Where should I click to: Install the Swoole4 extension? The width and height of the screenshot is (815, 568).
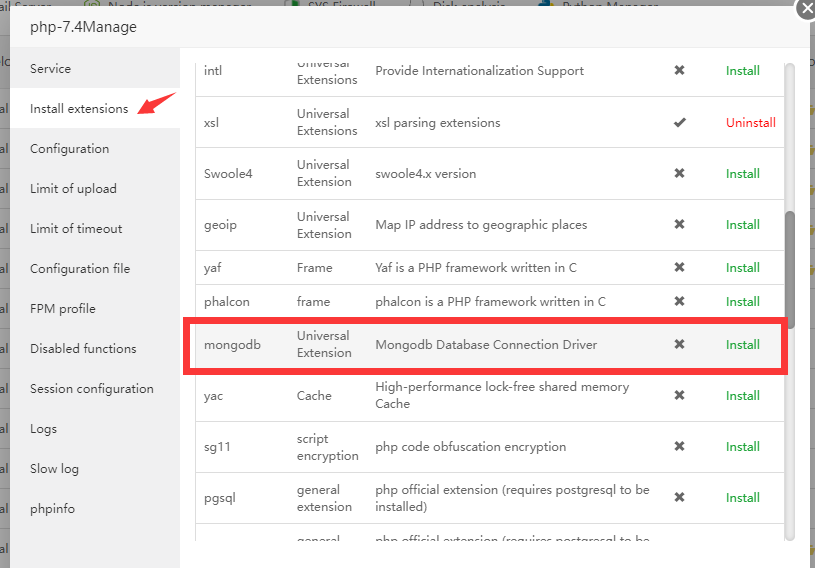(742, 173)
